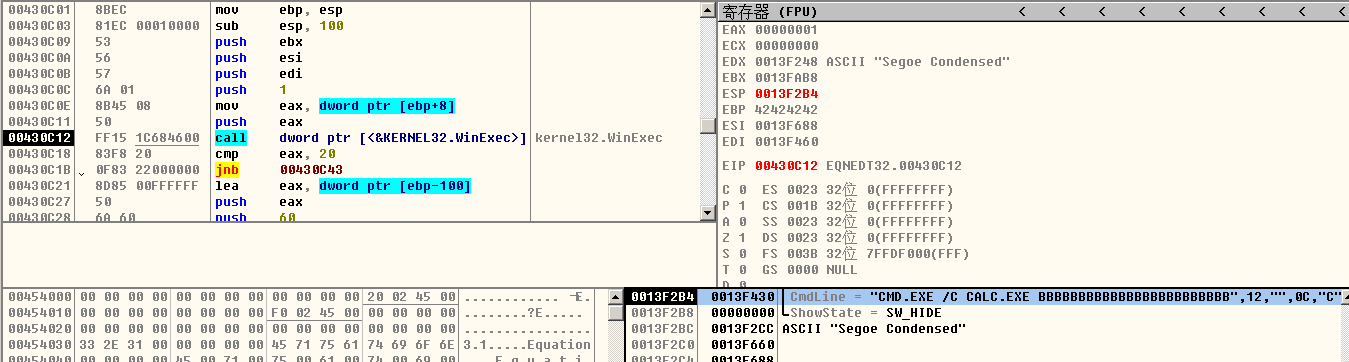Click the disassembly scrollbar up arrow

[x=708, y=10]
